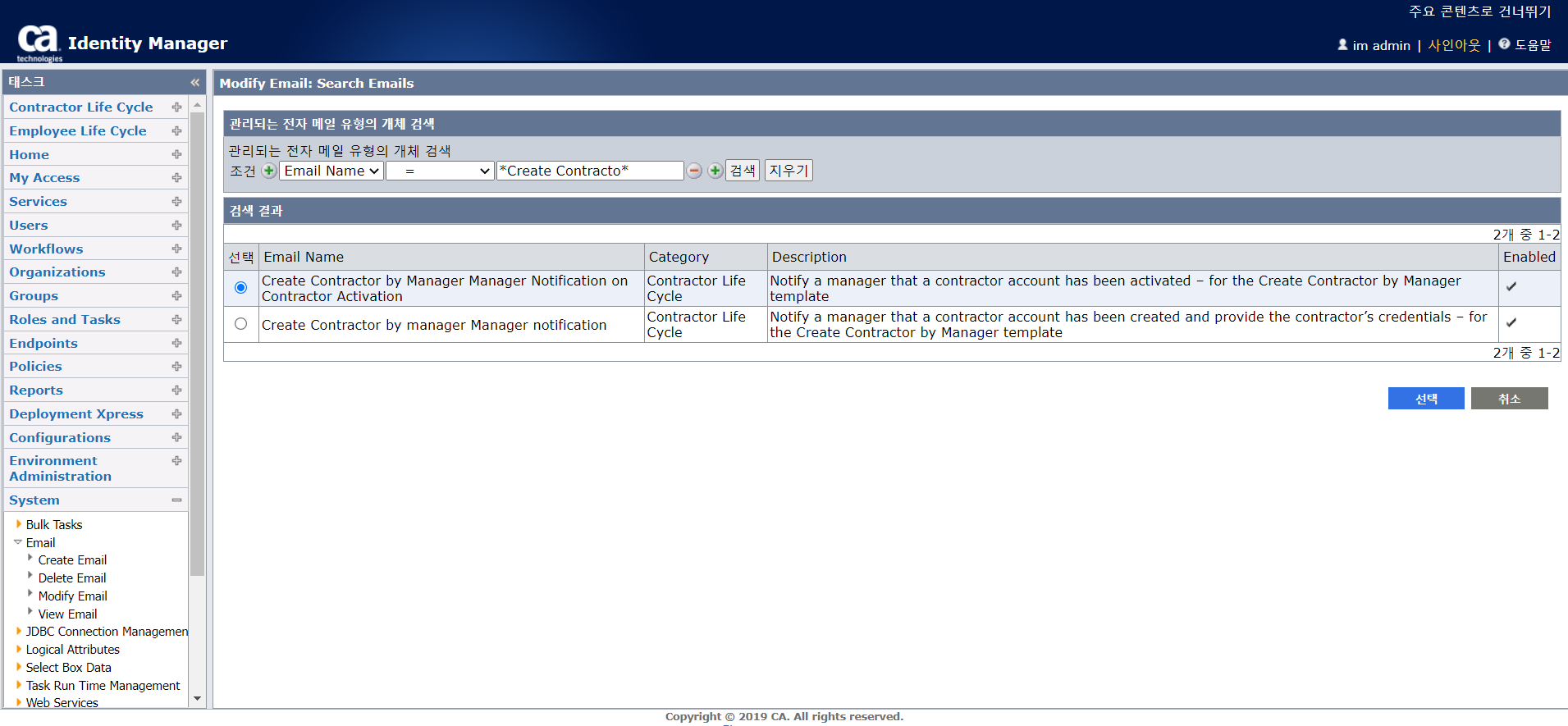Screen dimensions: 1568x726
Task: Open View Email task
Action: 67,614
